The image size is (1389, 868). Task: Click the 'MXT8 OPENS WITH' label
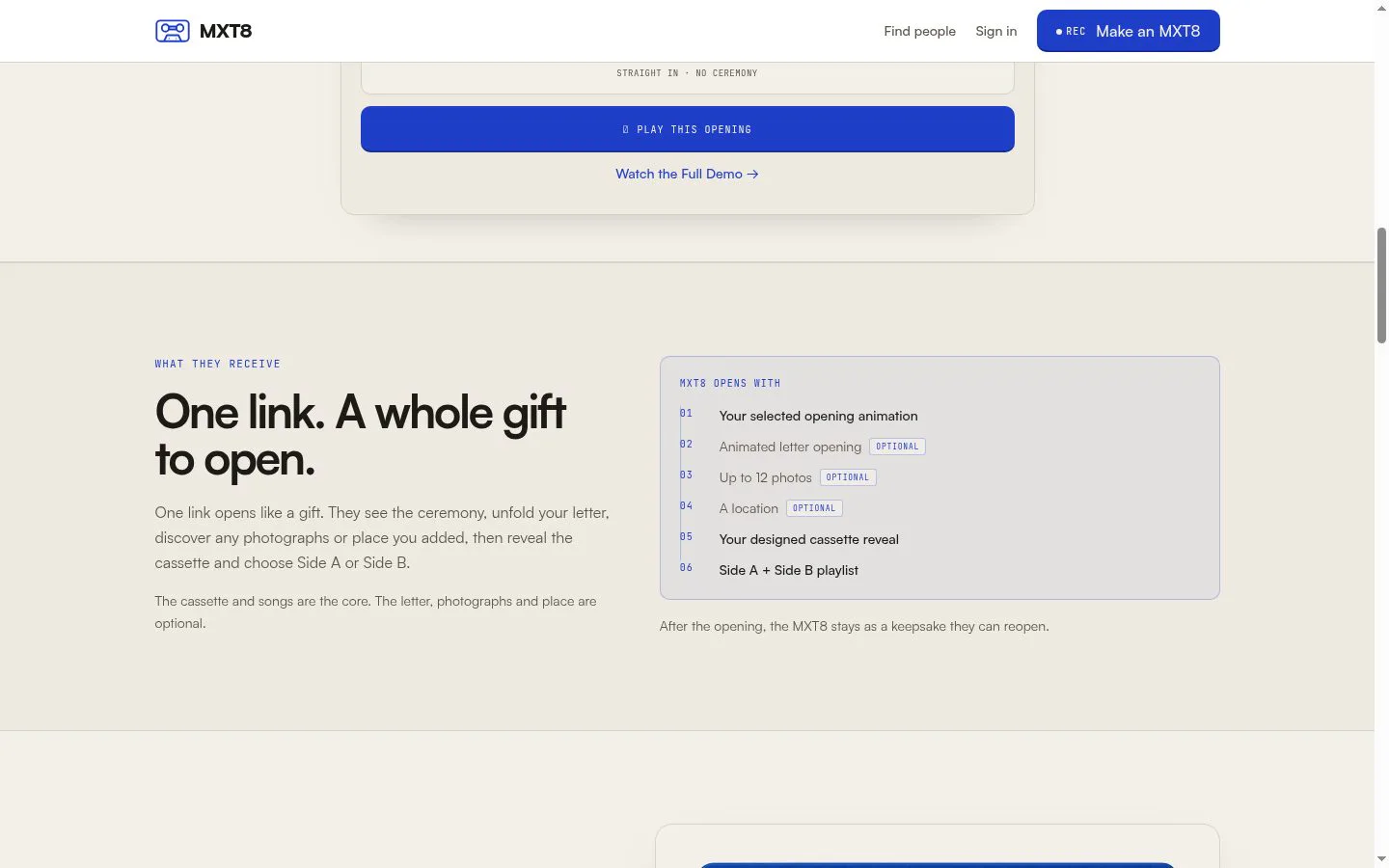point(730,383)
